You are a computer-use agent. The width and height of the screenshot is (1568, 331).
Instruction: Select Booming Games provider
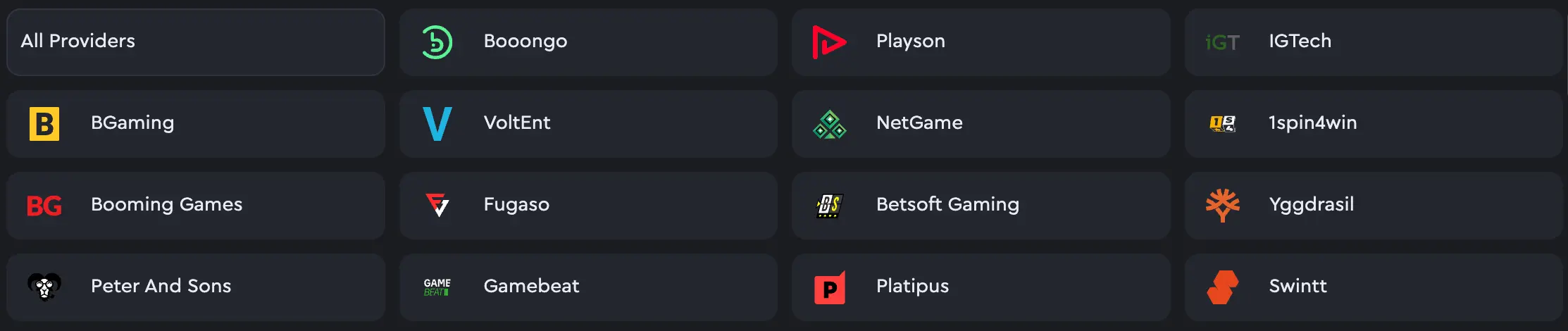[x=196, y=206]
